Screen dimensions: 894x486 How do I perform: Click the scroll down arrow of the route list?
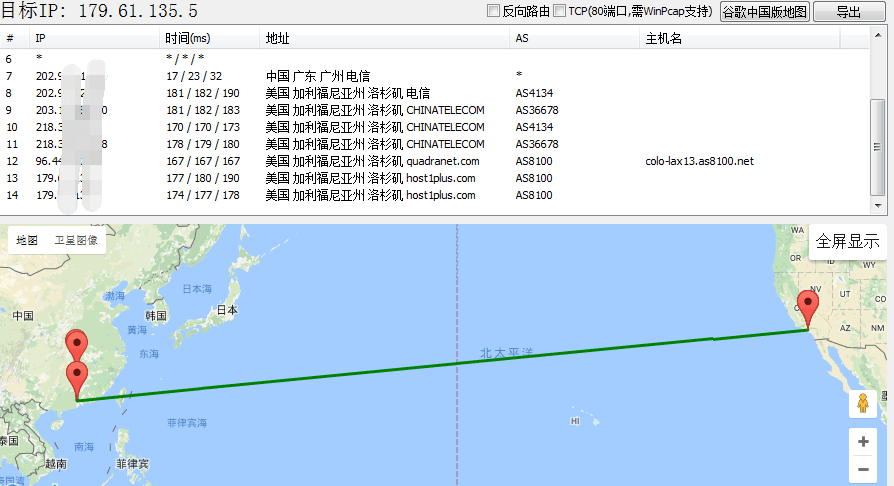[877, 206]
